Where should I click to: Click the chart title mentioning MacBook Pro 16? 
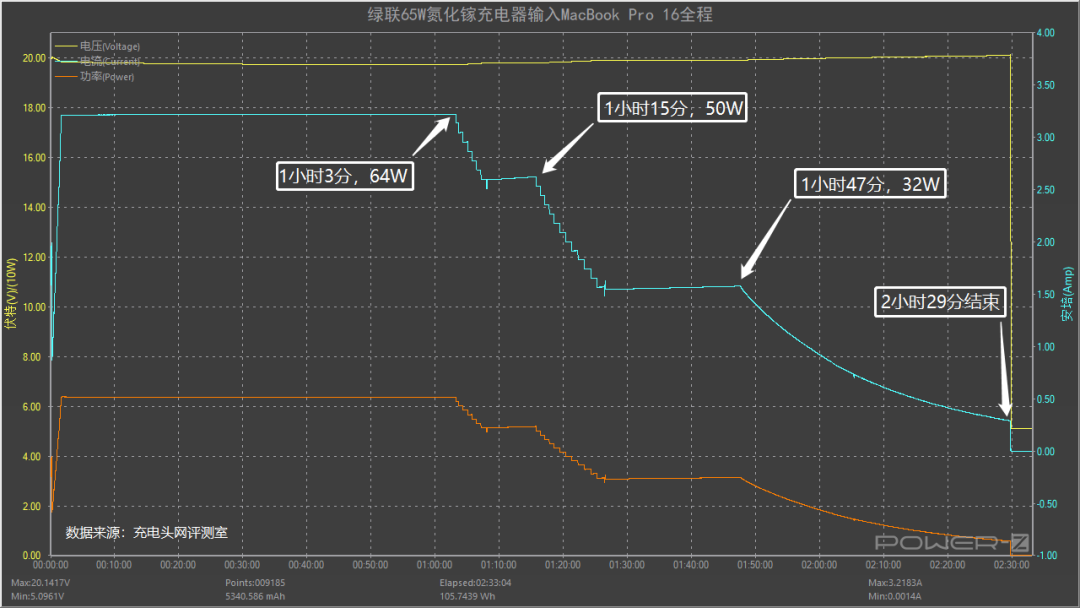(540, 14)
